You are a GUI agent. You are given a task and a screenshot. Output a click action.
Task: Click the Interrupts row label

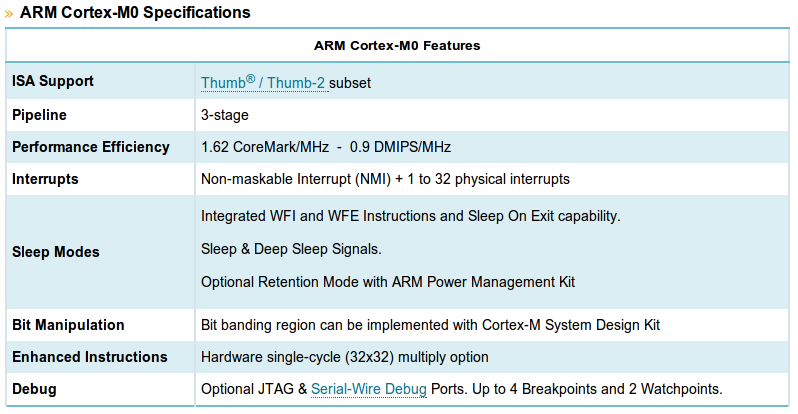coord(45,179)
